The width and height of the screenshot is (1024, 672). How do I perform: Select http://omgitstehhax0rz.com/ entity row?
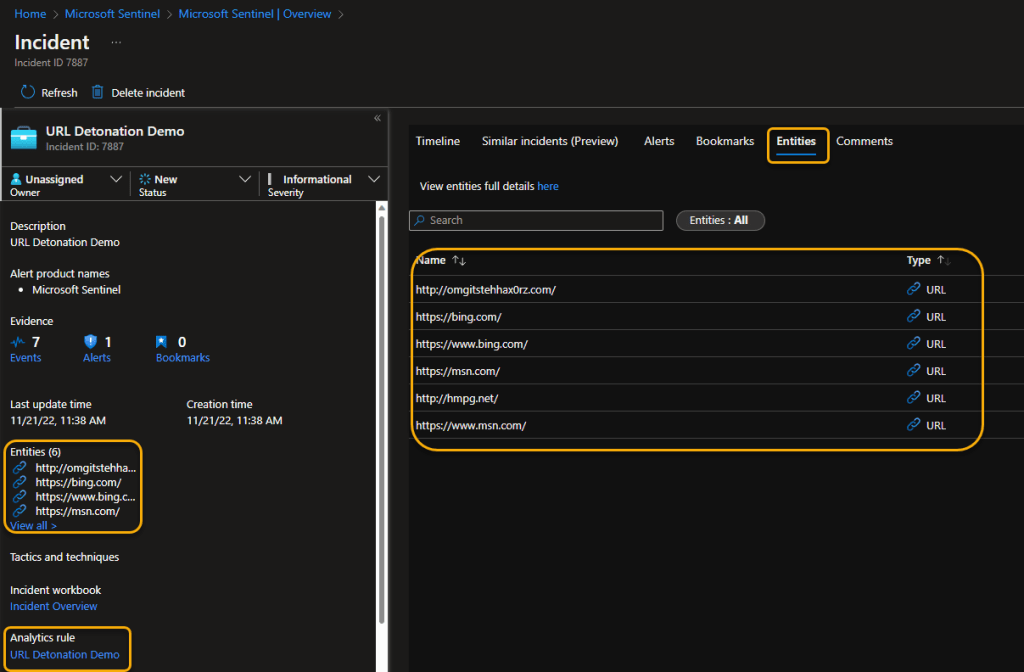[716, 289]
